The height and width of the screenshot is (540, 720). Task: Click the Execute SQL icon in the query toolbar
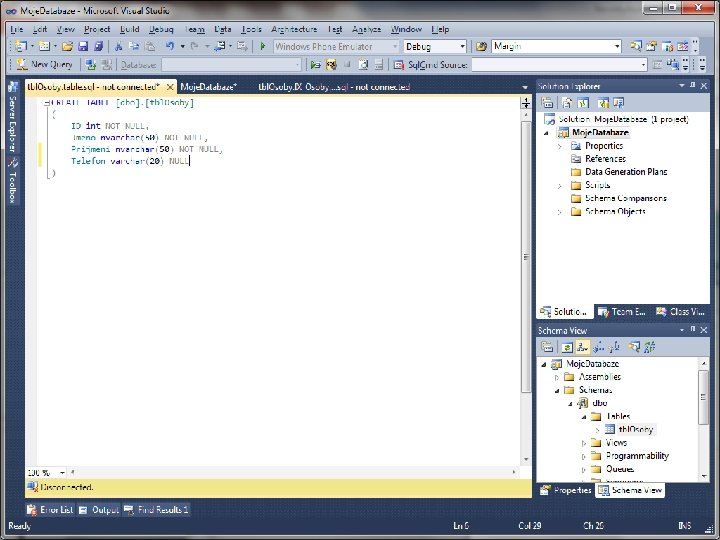(x=315, y=65)
